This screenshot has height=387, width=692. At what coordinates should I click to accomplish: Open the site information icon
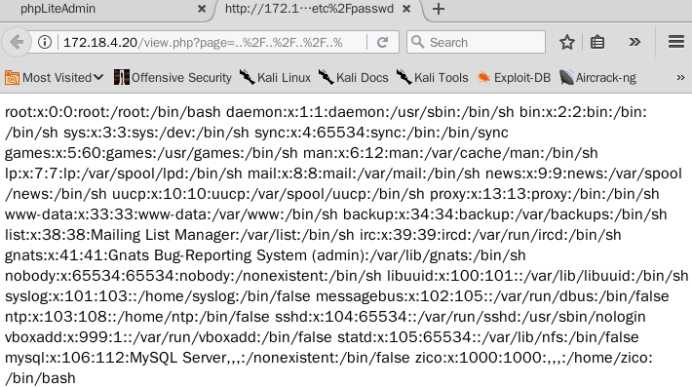click(45, 42)
